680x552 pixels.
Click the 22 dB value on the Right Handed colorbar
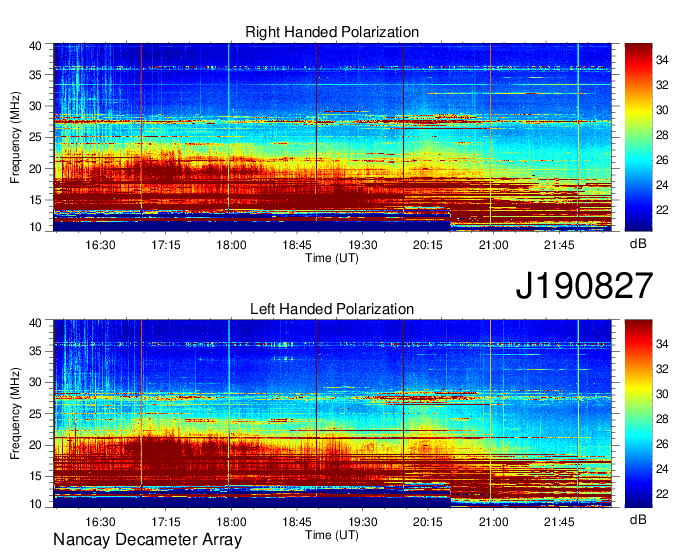point(662,210)
